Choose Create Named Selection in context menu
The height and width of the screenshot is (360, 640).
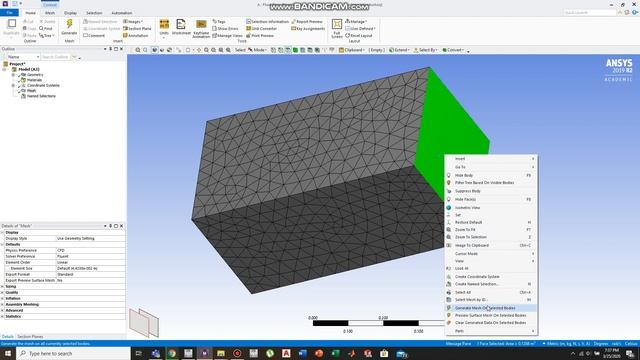coord(491,284)
